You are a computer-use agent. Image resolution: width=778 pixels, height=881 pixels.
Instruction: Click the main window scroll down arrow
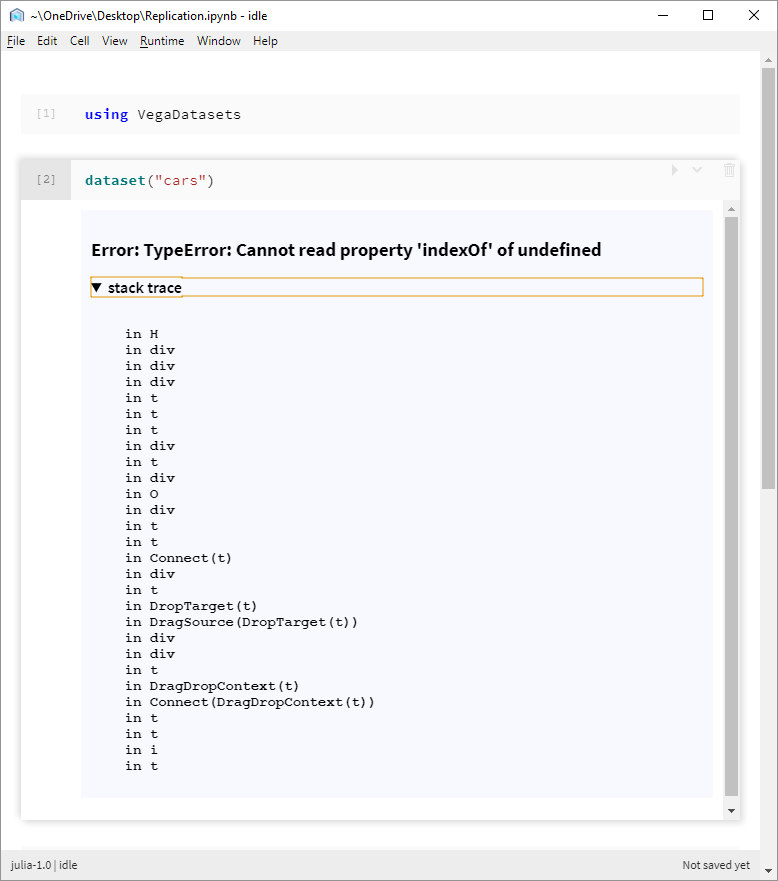pos(768,871)
